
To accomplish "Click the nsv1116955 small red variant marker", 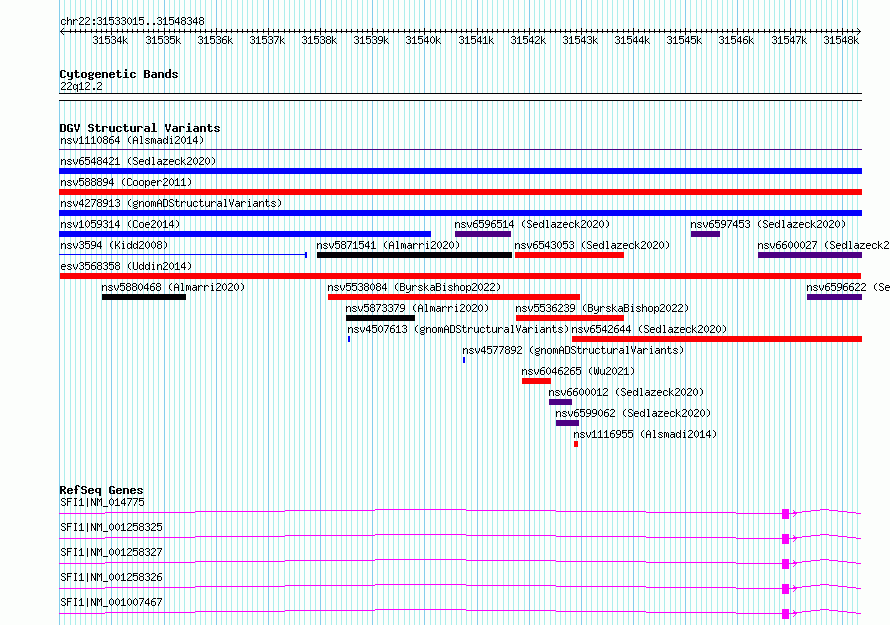I will (576, 444).
